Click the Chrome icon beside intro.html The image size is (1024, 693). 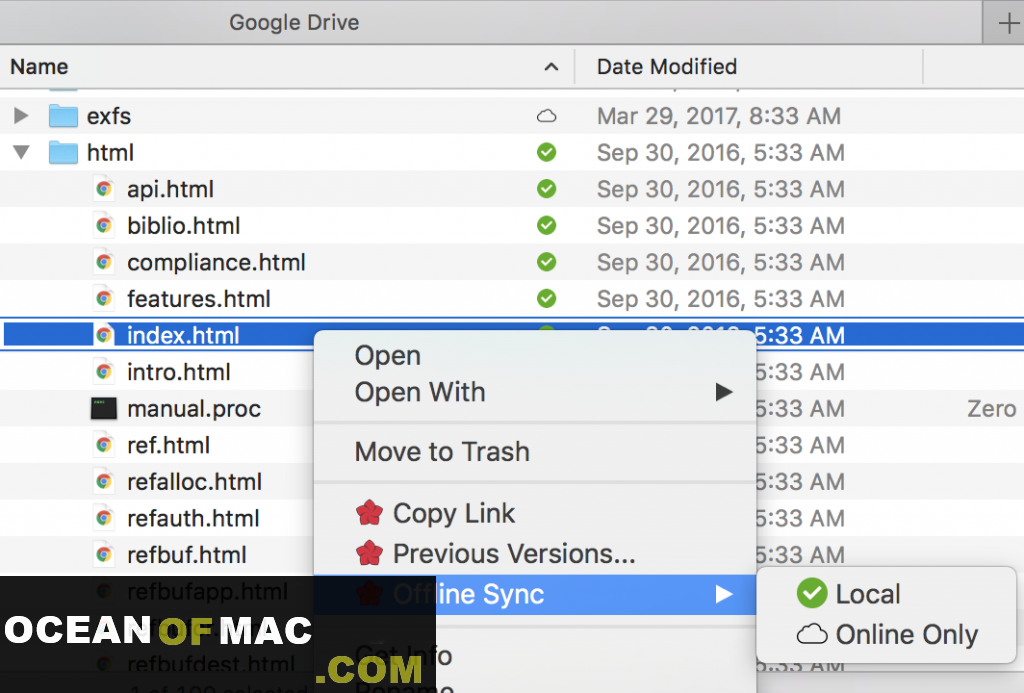pyautogui.click(x=103, y=372)
